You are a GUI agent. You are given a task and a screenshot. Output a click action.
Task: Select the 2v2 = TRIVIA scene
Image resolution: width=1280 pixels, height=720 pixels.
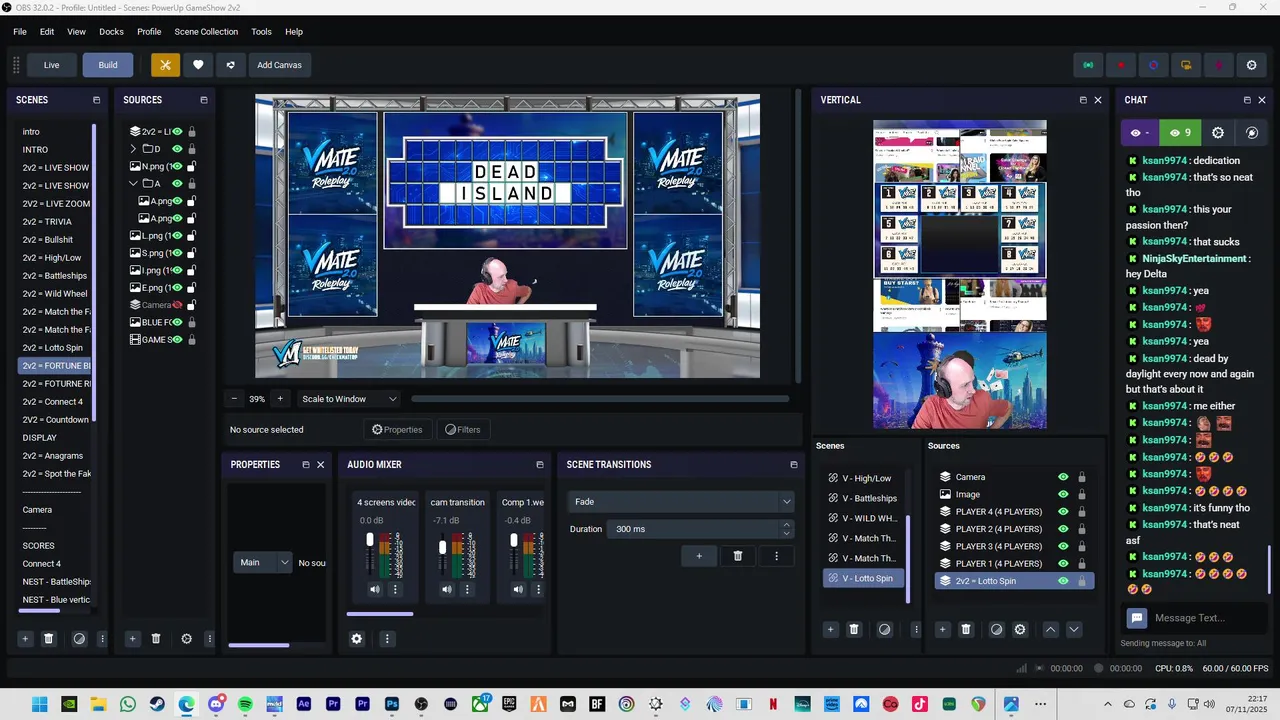tap(54, 222)
